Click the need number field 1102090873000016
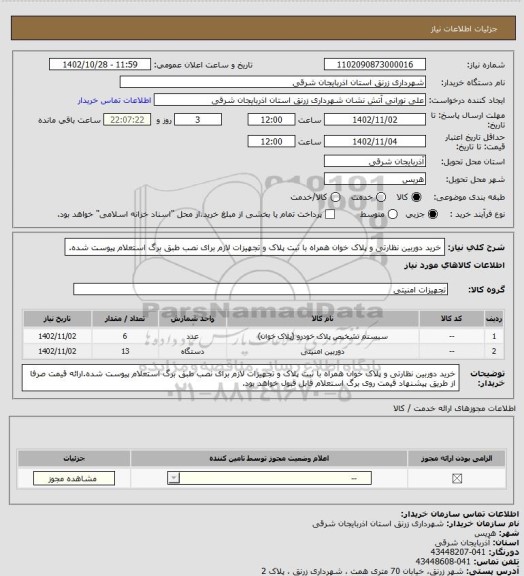The height and width of the screenshot is (576, 524). tap(375, 64)
